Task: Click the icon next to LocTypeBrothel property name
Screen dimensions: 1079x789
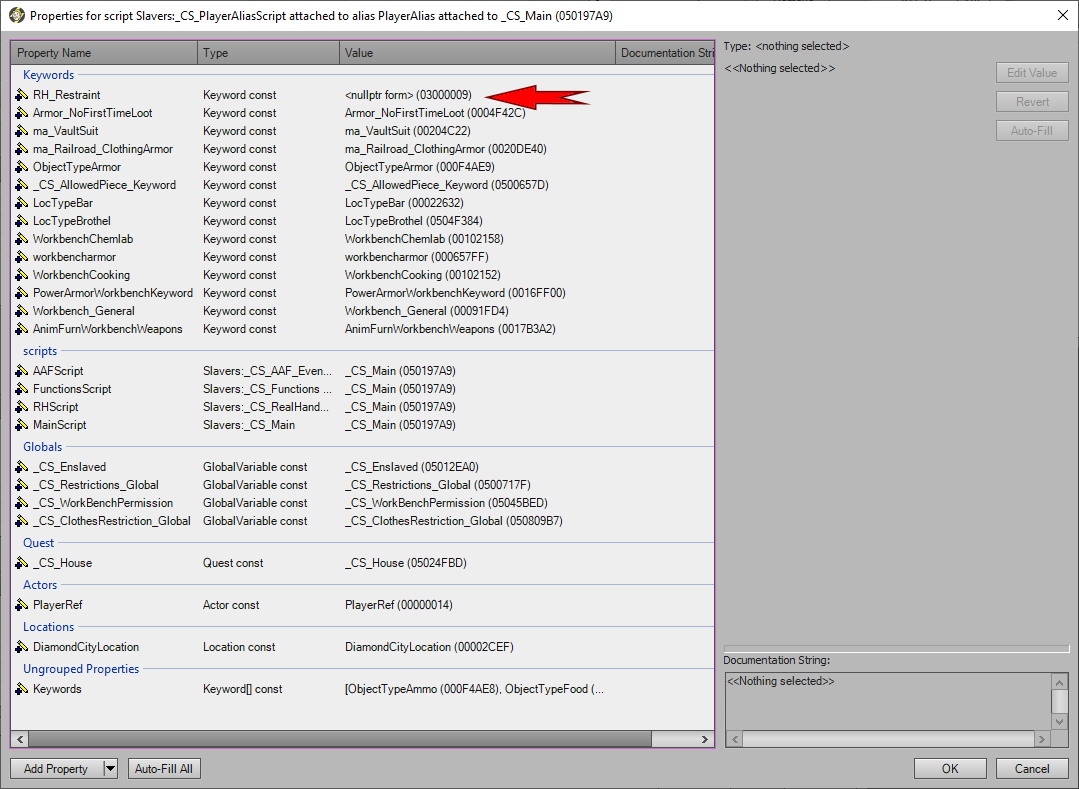Action: (21, 221)
